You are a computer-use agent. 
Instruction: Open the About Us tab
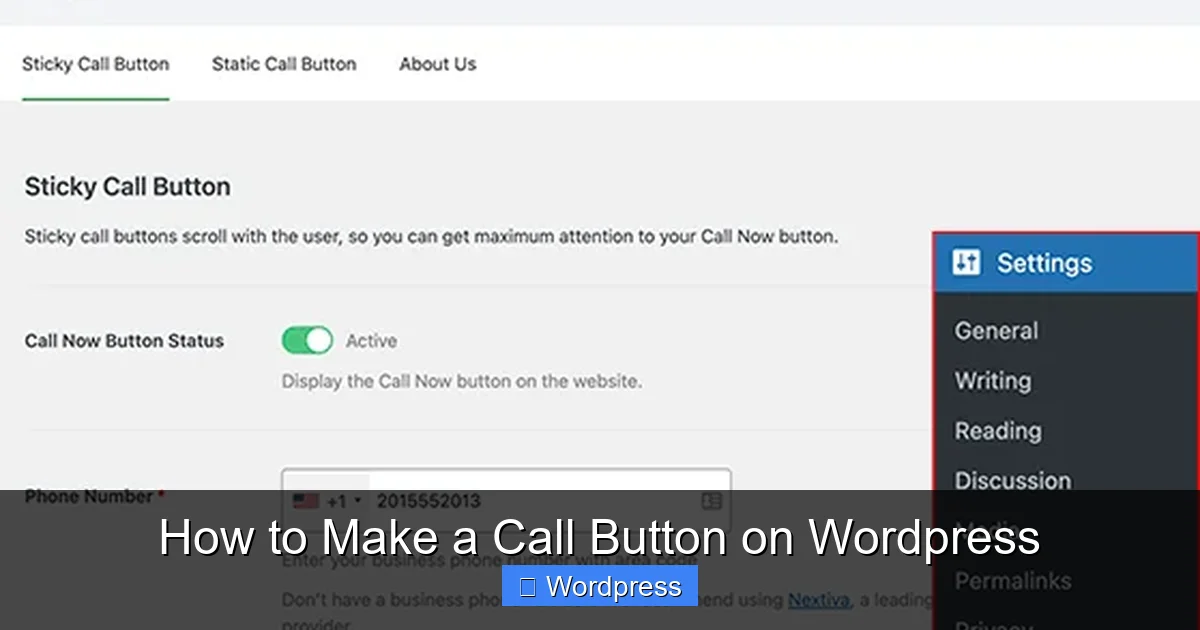437,63
